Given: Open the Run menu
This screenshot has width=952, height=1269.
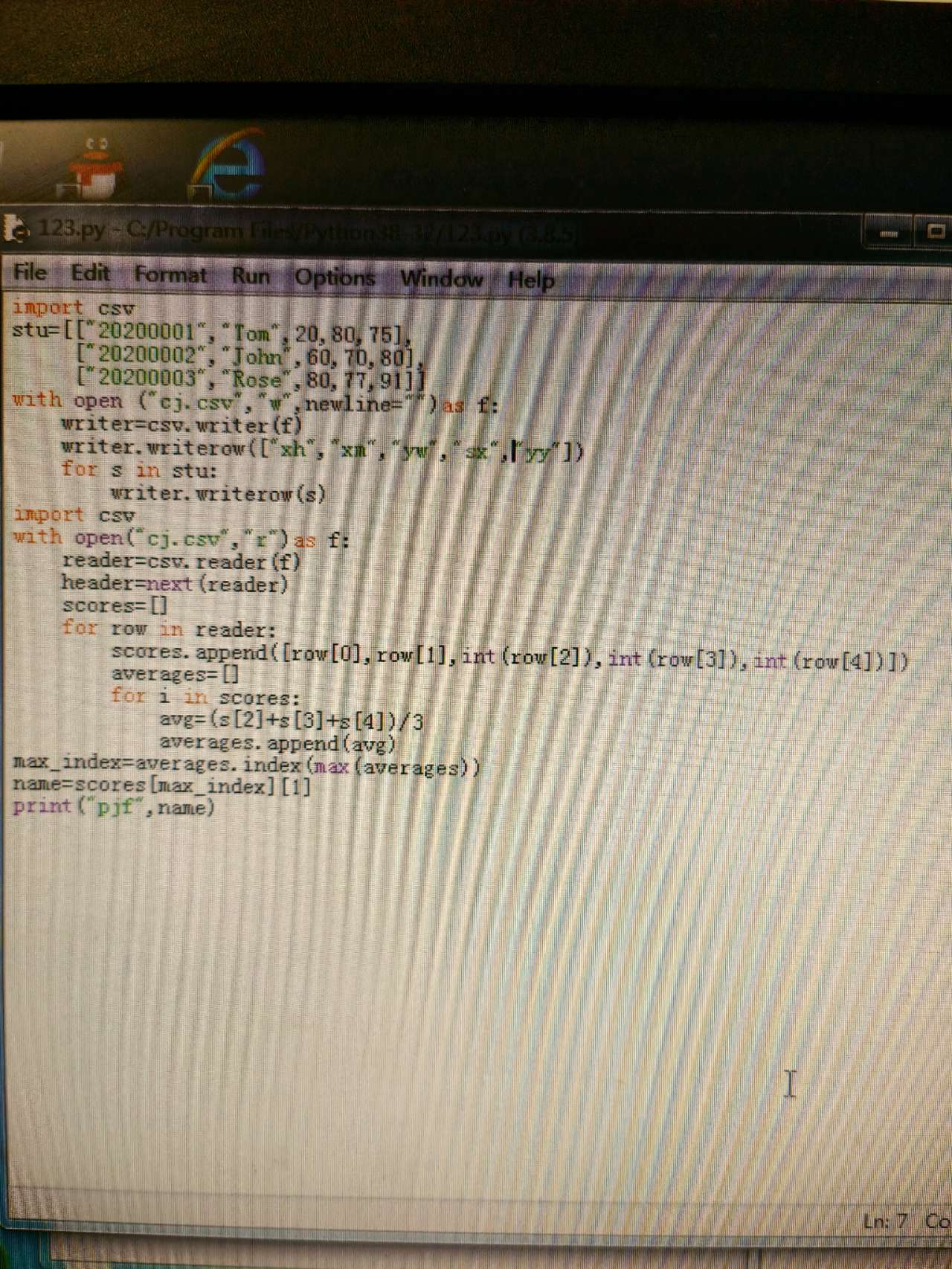Looking at the screenshot, I should coord(251,276).
